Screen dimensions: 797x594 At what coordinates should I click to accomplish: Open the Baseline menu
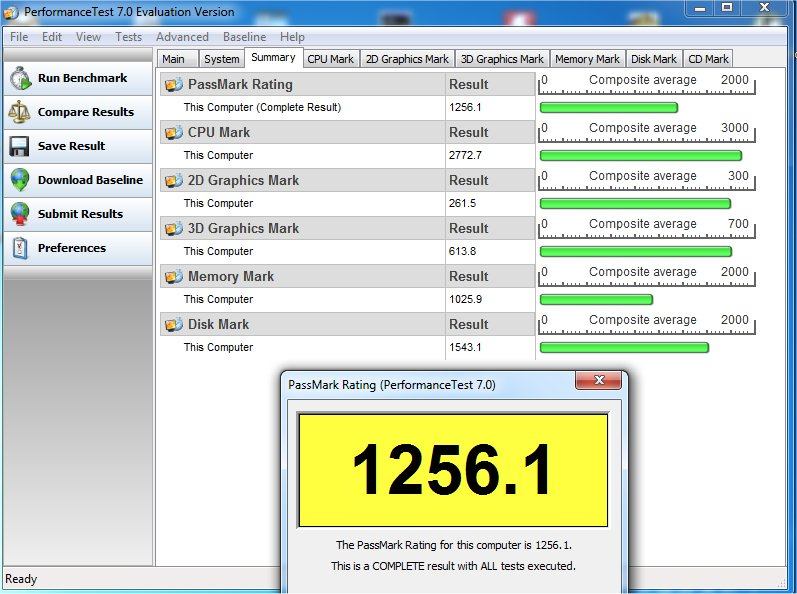[244, 37]
